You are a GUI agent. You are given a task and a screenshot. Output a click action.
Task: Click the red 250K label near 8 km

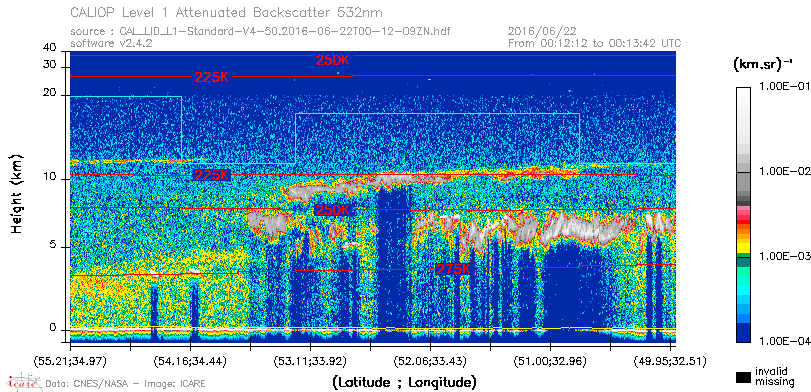pos(333,210)
